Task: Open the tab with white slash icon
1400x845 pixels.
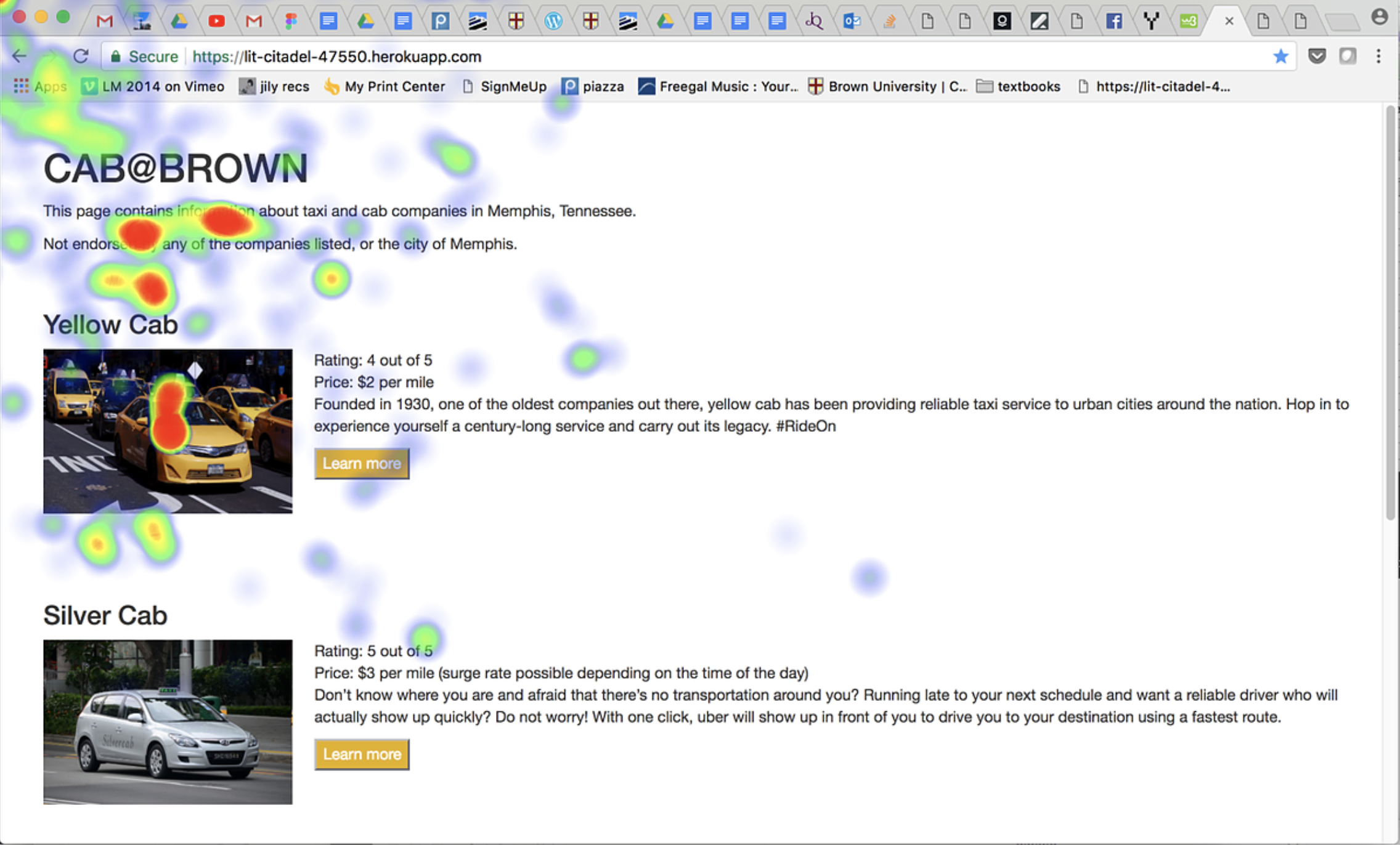Action: point(1040,21)
